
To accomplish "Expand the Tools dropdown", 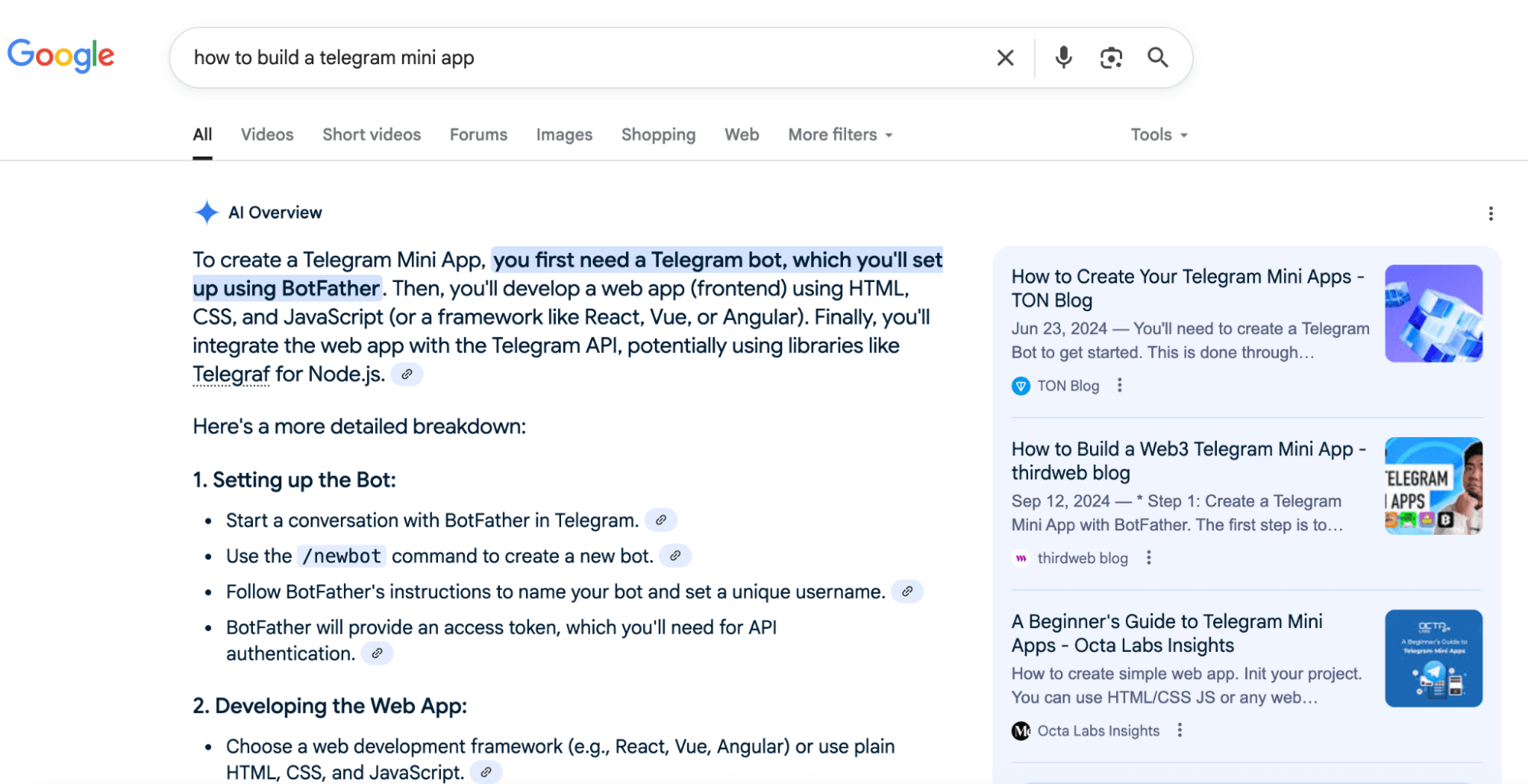I will [x=1159, y=135].
